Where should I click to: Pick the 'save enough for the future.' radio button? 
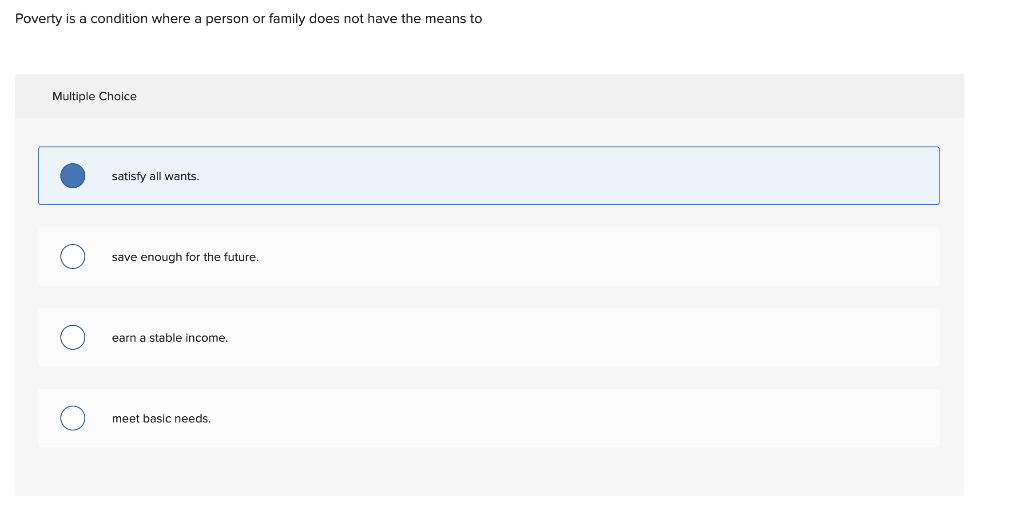pyautogui.click(x=72, y=257)
